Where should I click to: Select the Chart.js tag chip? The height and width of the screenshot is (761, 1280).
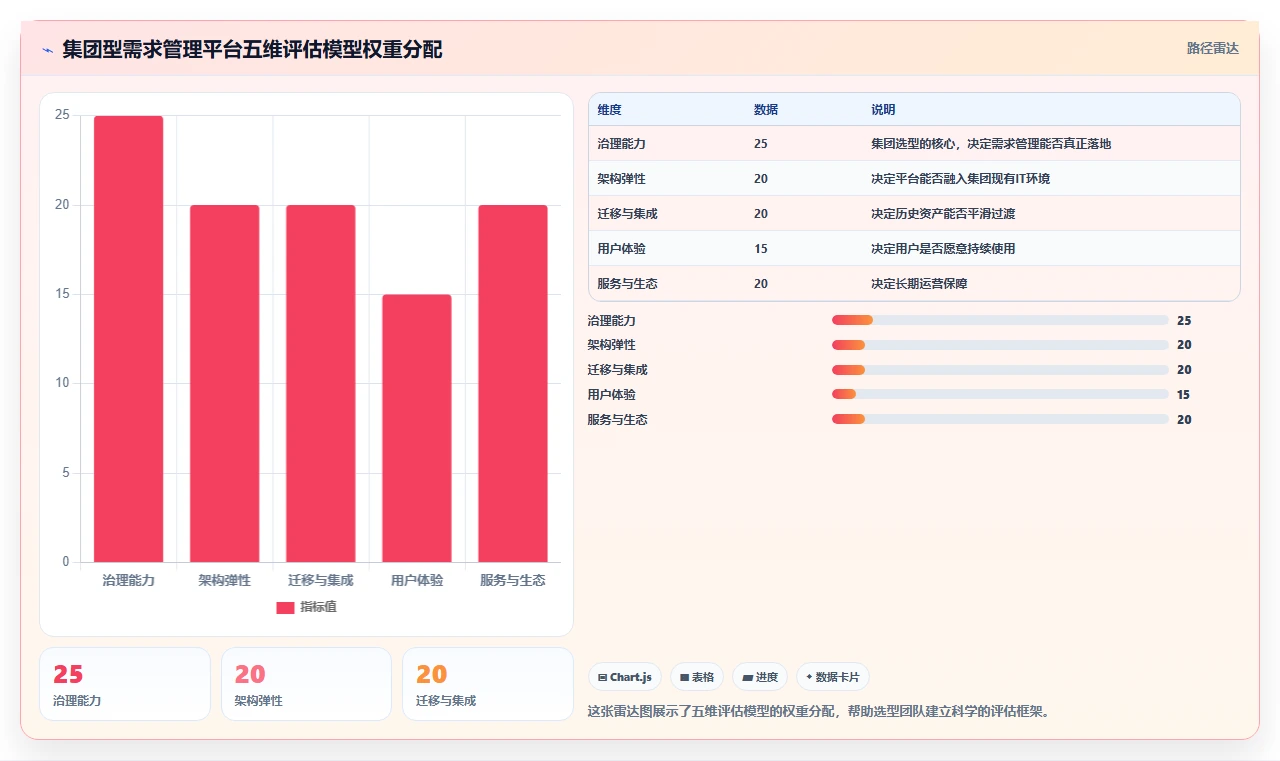point(625,677)
